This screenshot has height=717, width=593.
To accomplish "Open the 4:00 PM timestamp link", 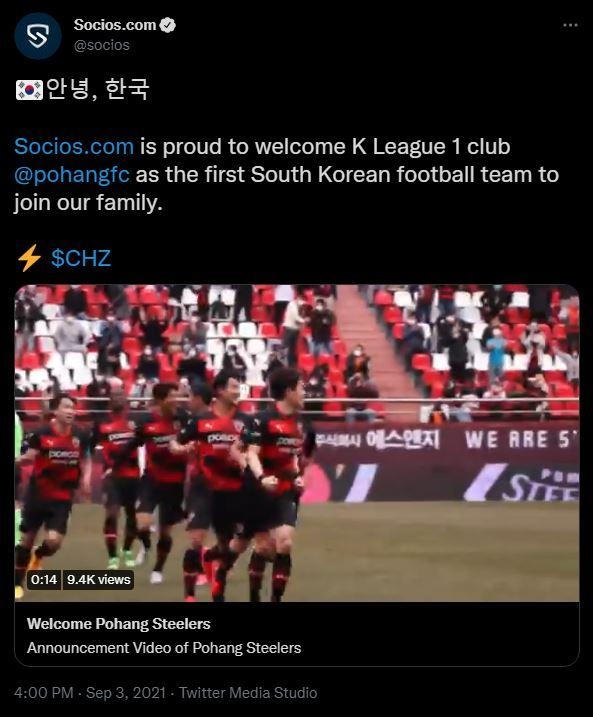I will [44, 692].
